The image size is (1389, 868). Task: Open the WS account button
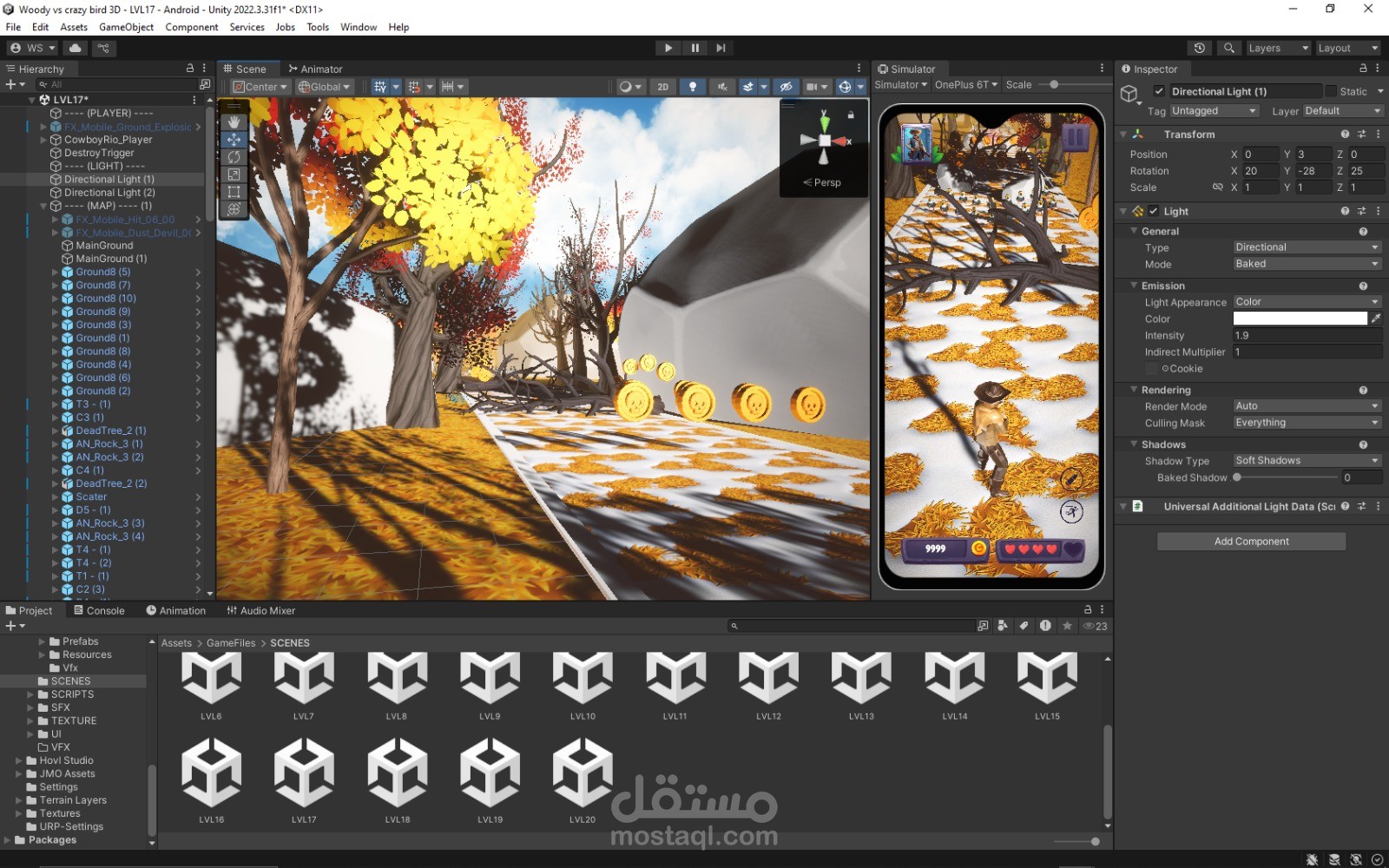[33, 48]
